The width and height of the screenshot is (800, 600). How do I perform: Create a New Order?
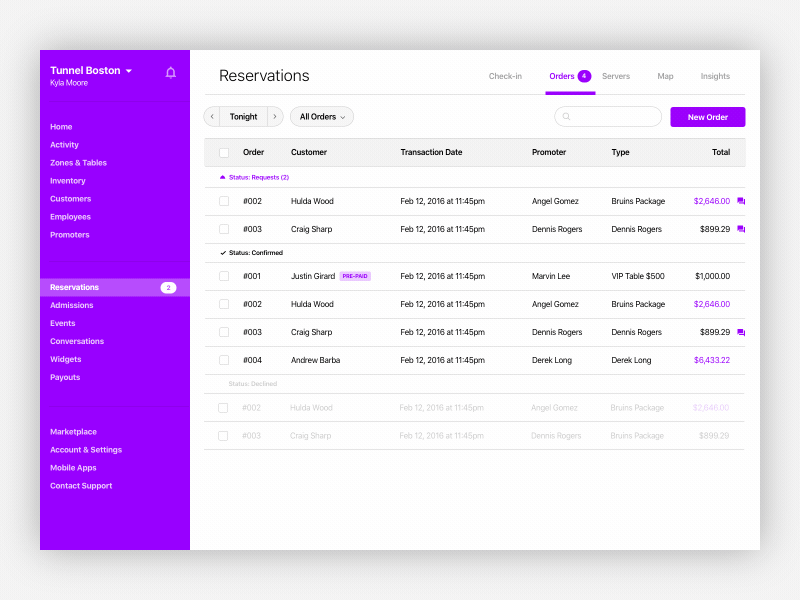[x=707, y=117]
